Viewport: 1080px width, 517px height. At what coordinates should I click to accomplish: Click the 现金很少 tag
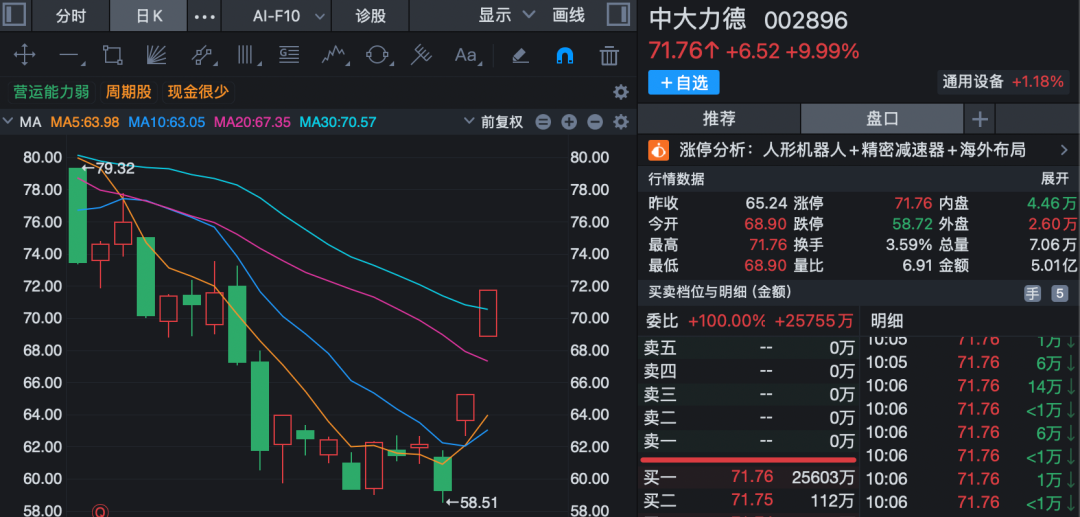point(198,92)
